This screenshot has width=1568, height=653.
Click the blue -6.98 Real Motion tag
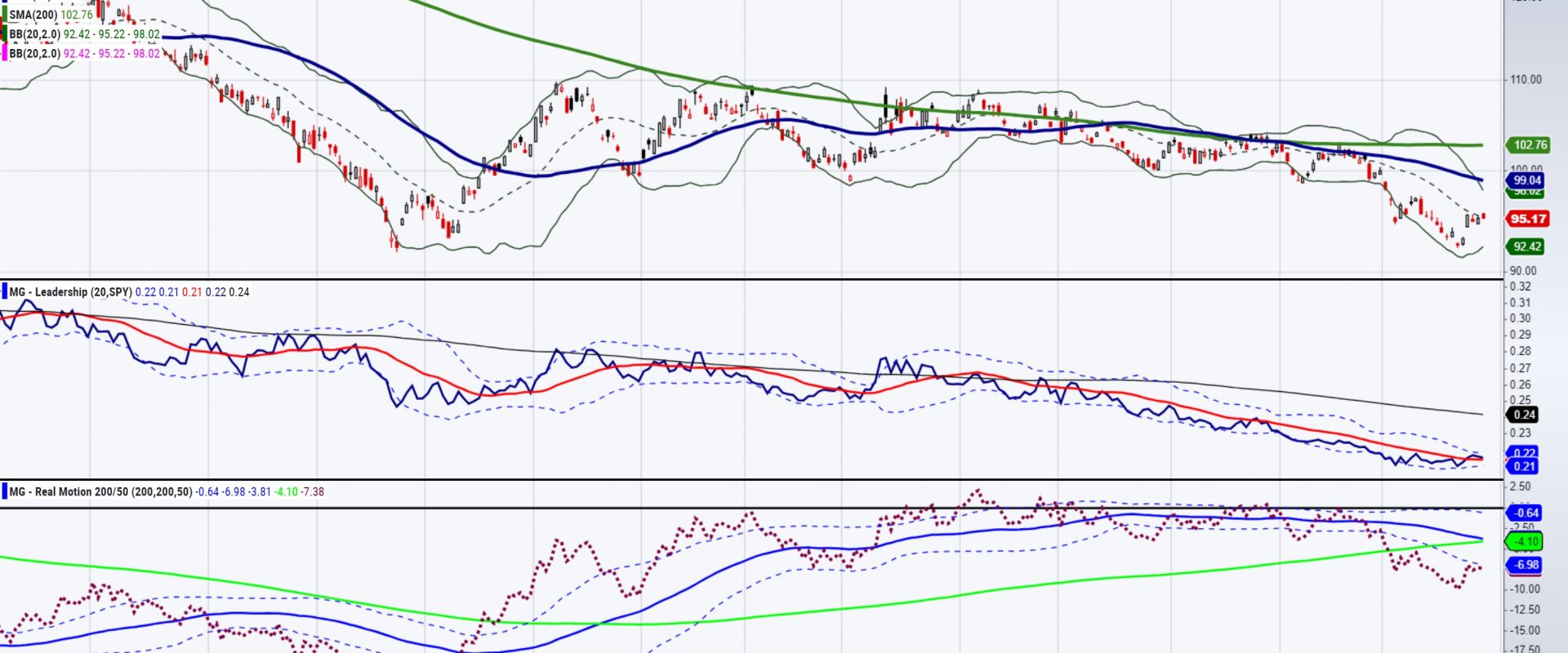pyautogui.click(x=1526, y=564)
